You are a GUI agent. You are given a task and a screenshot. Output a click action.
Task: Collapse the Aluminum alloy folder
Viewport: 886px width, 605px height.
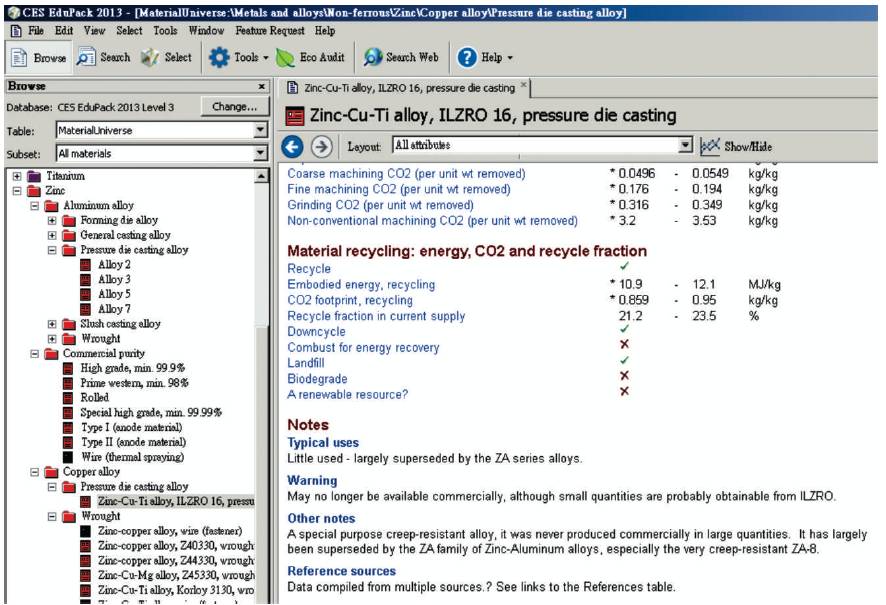34,205
